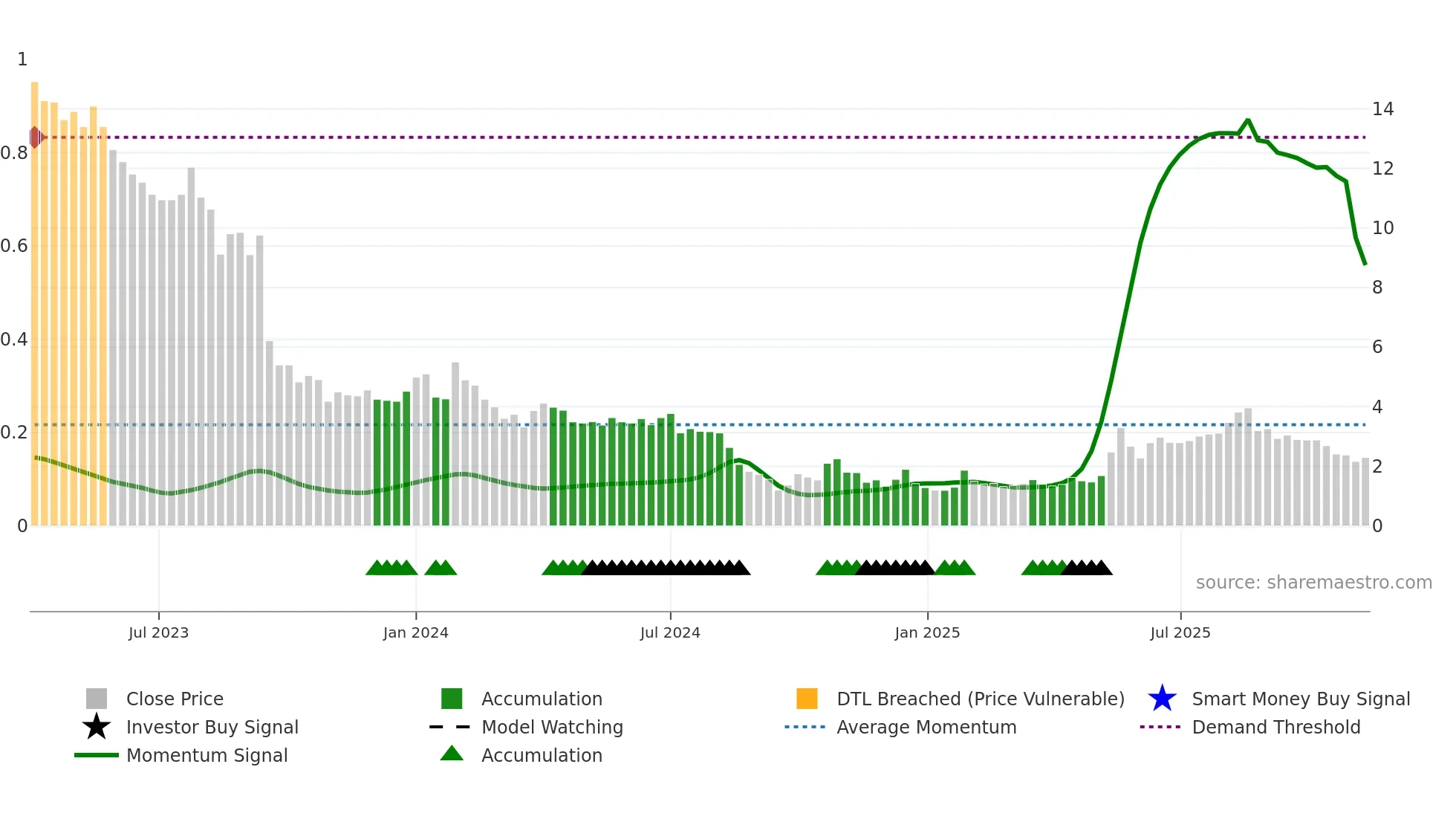Toggle the Demand Threshold legend label

click(1276, 727)
